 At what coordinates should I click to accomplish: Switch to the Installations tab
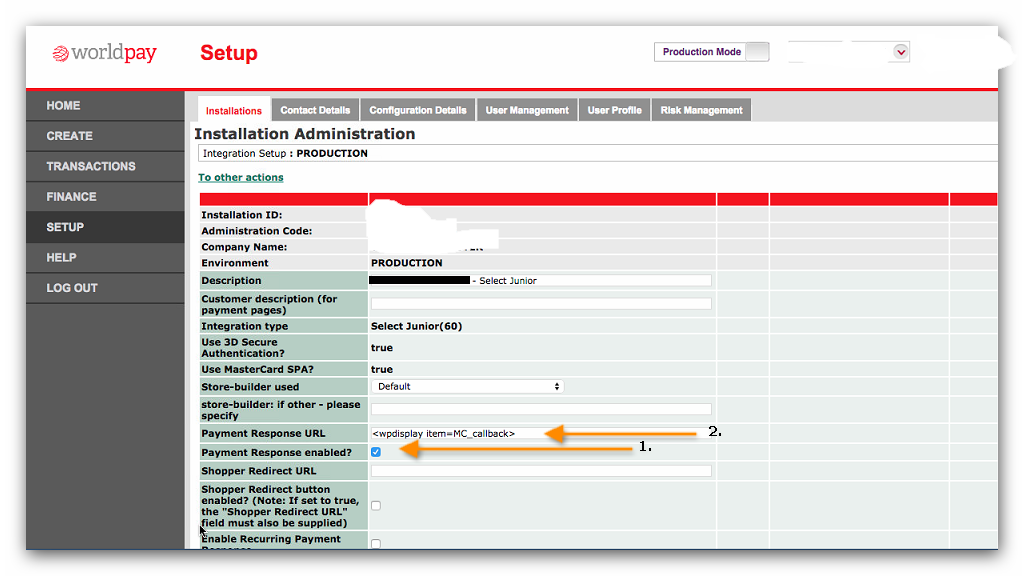(233, 110)
